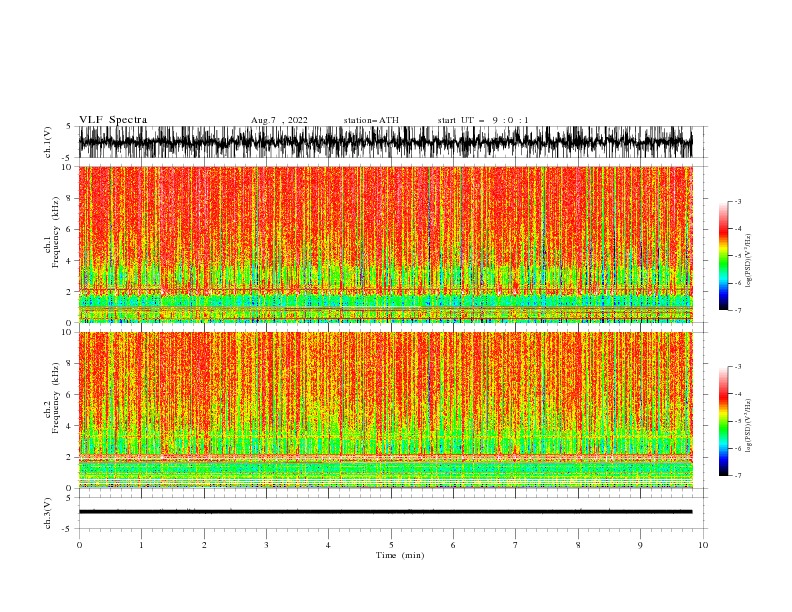Click time axis tick label "10" at bottom right
This screenshot has width=792, height=612.
(703, 545)
